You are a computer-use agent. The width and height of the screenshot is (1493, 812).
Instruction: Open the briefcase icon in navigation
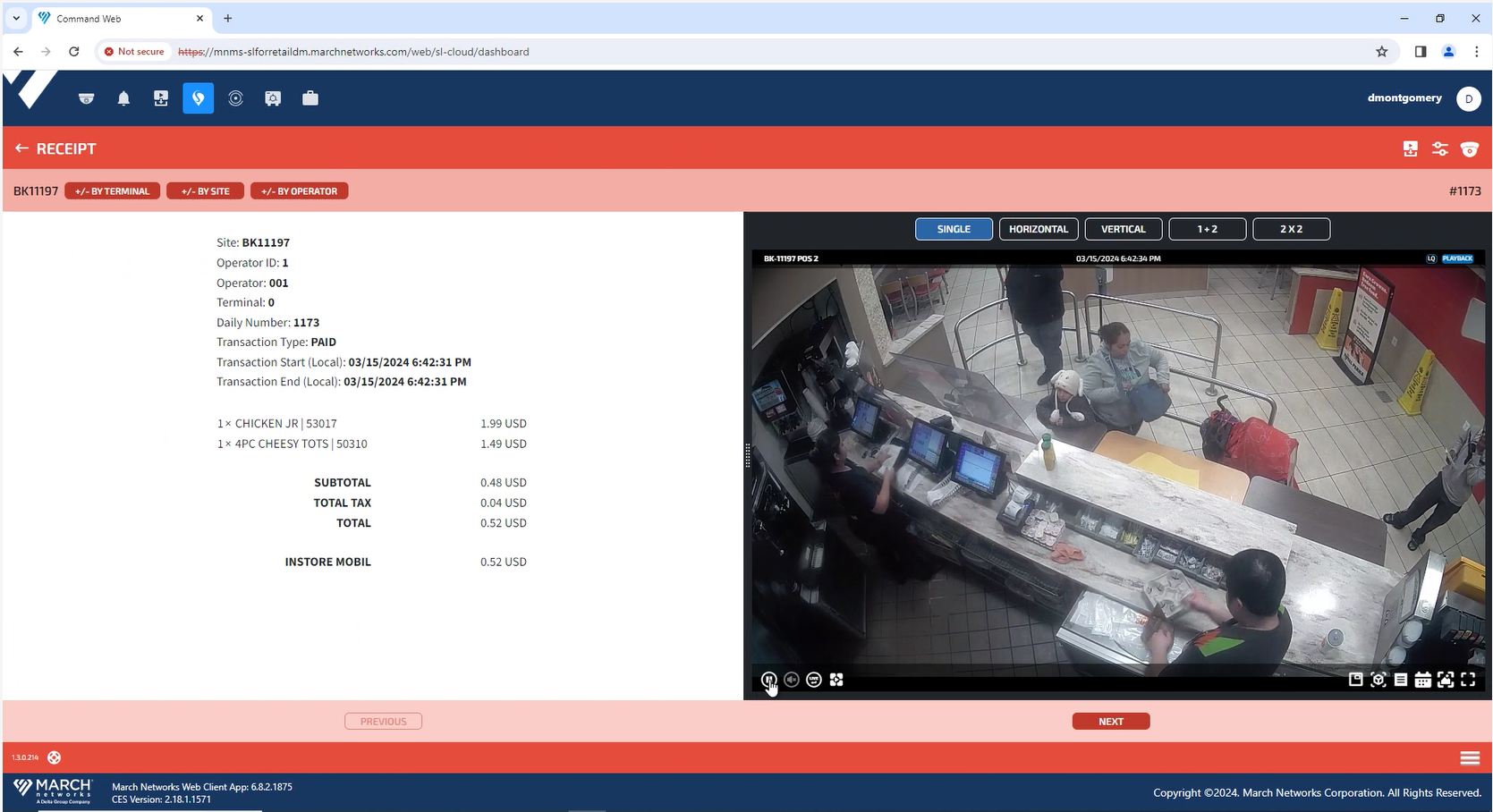click(x=310, y=98)
